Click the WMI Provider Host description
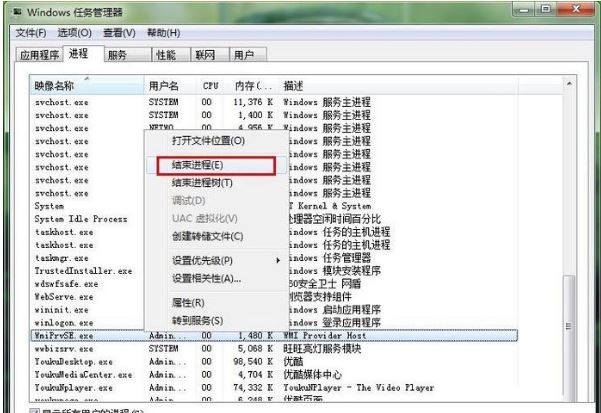Image resolution: width=601 pixels, height=413 pixels. point(324,336)
